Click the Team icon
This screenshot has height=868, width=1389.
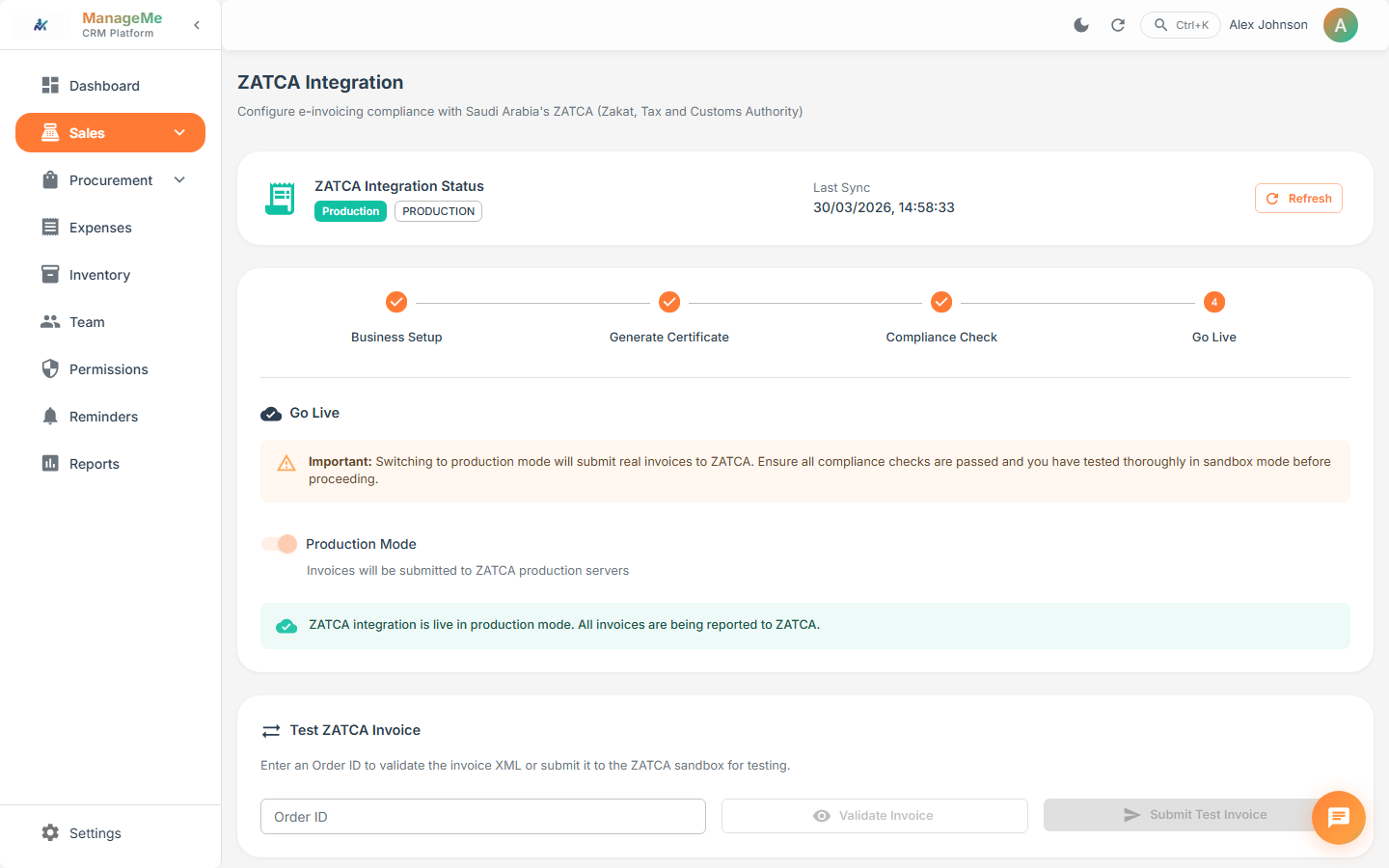pyautogui.click(x=50, y=321)
